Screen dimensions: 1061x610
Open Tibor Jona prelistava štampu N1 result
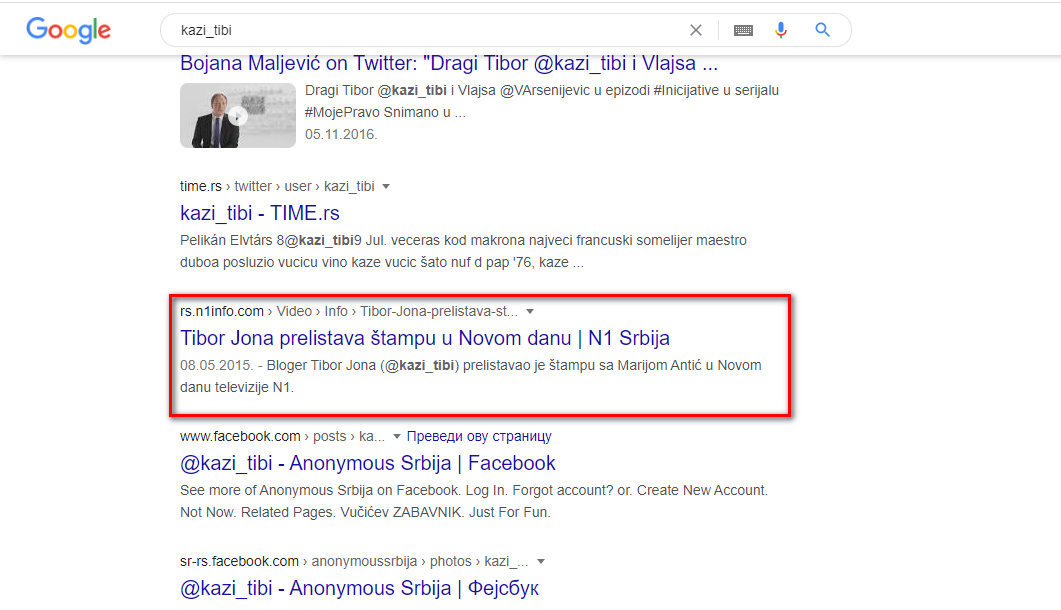tap(425, 338)
